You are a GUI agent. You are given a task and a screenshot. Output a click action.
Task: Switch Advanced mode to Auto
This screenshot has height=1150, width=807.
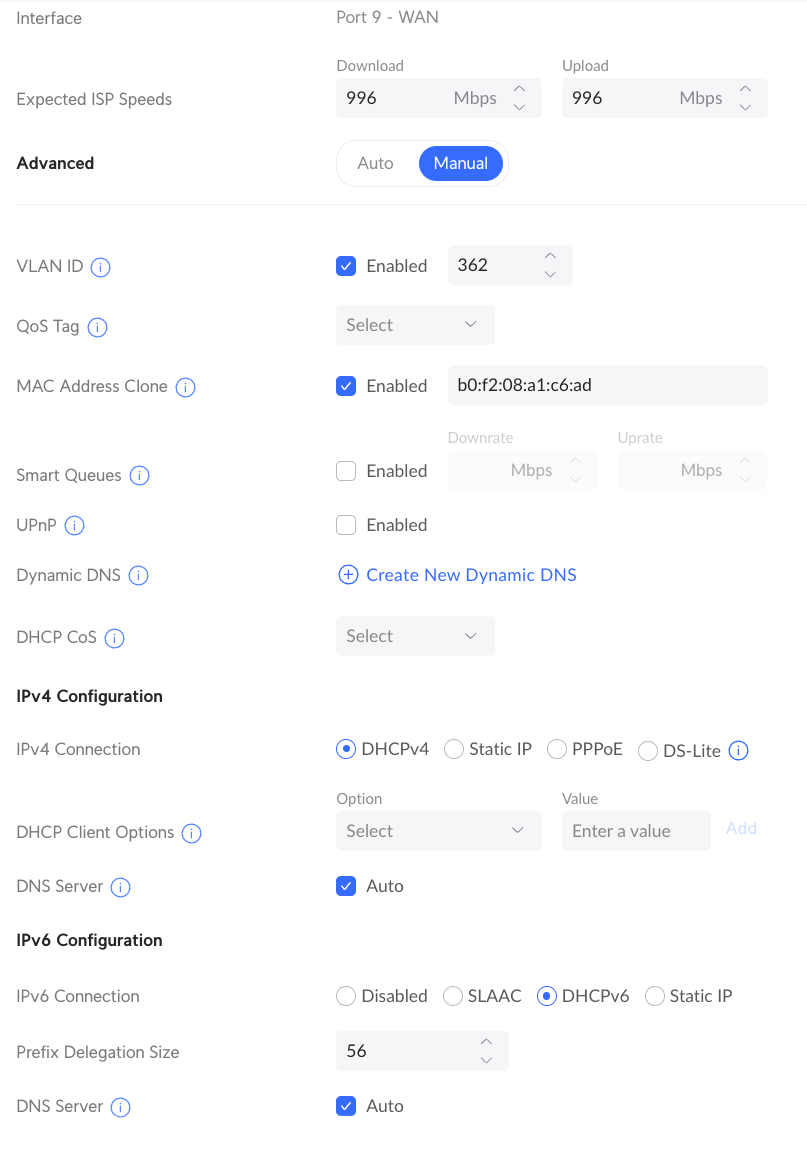pyautogui.click(x=376, y=163)
